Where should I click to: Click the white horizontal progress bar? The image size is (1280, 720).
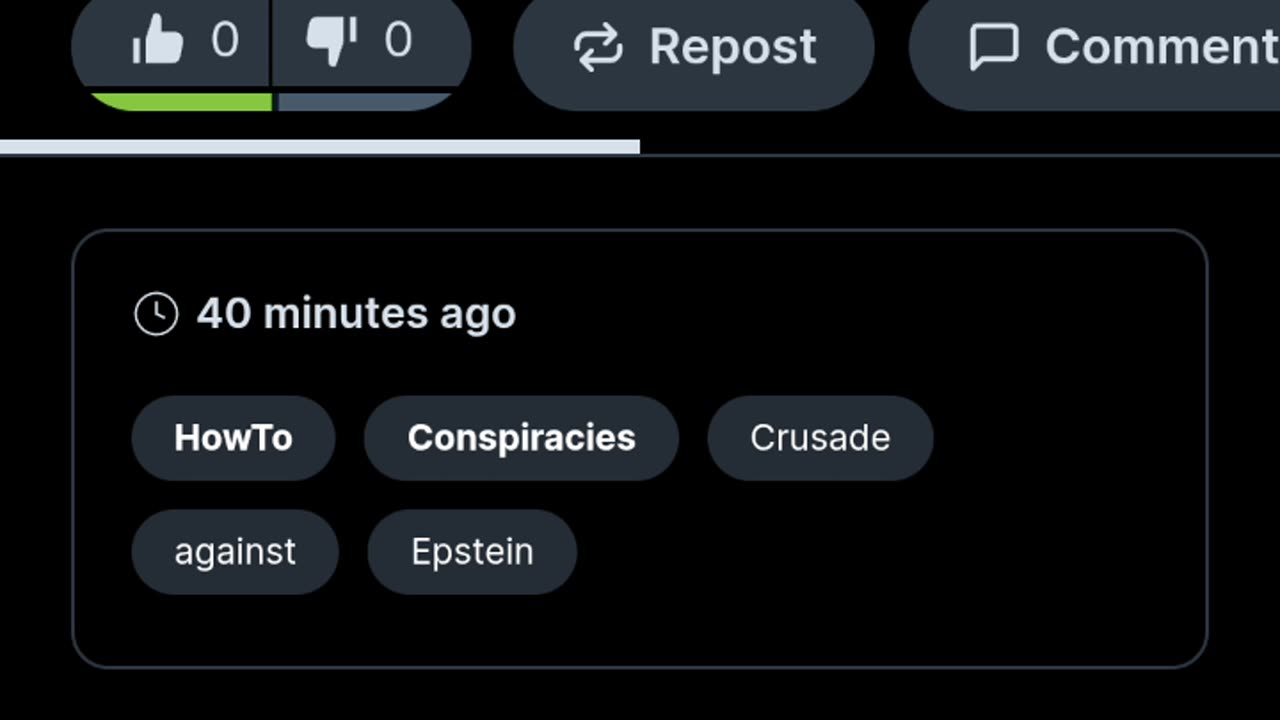pyautogui.click(x=320, y=147)
